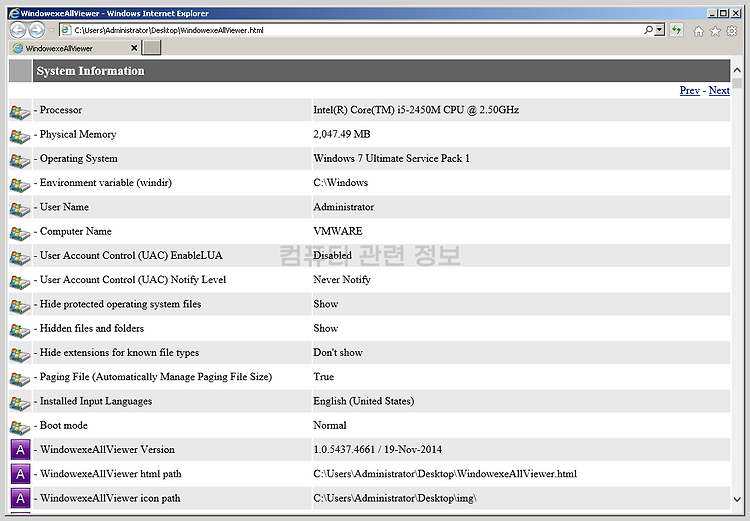Click the Hide extensions row icon
This screenshot has width=750, height=521.
(20, 355)
